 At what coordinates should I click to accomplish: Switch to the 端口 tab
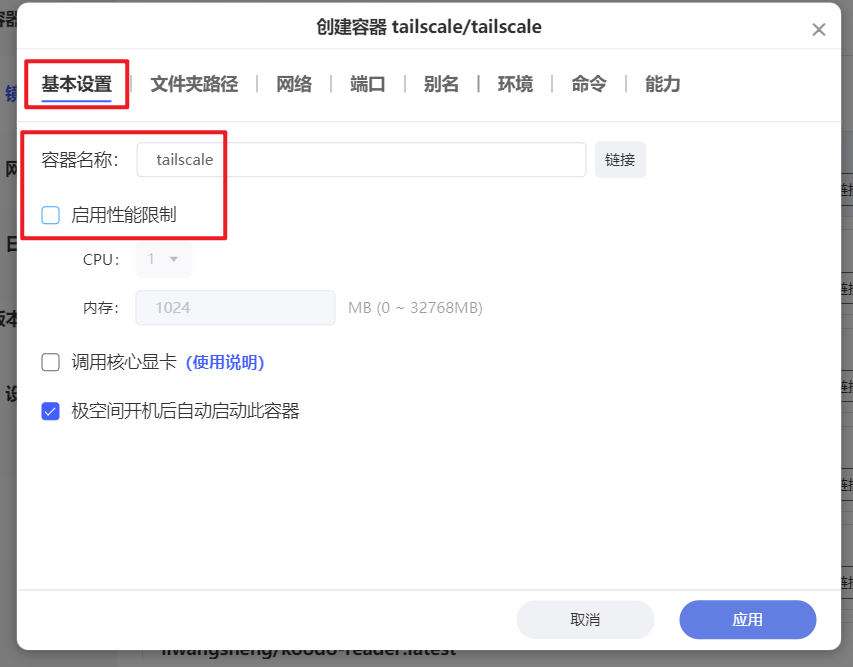click(367, 84)
